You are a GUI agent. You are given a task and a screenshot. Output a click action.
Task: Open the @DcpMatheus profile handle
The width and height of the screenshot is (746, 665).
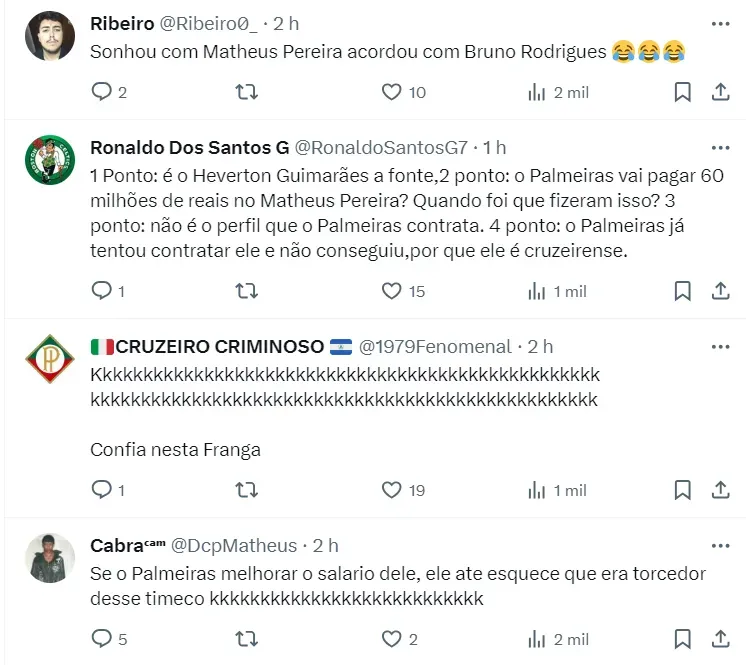click(234, 545)
